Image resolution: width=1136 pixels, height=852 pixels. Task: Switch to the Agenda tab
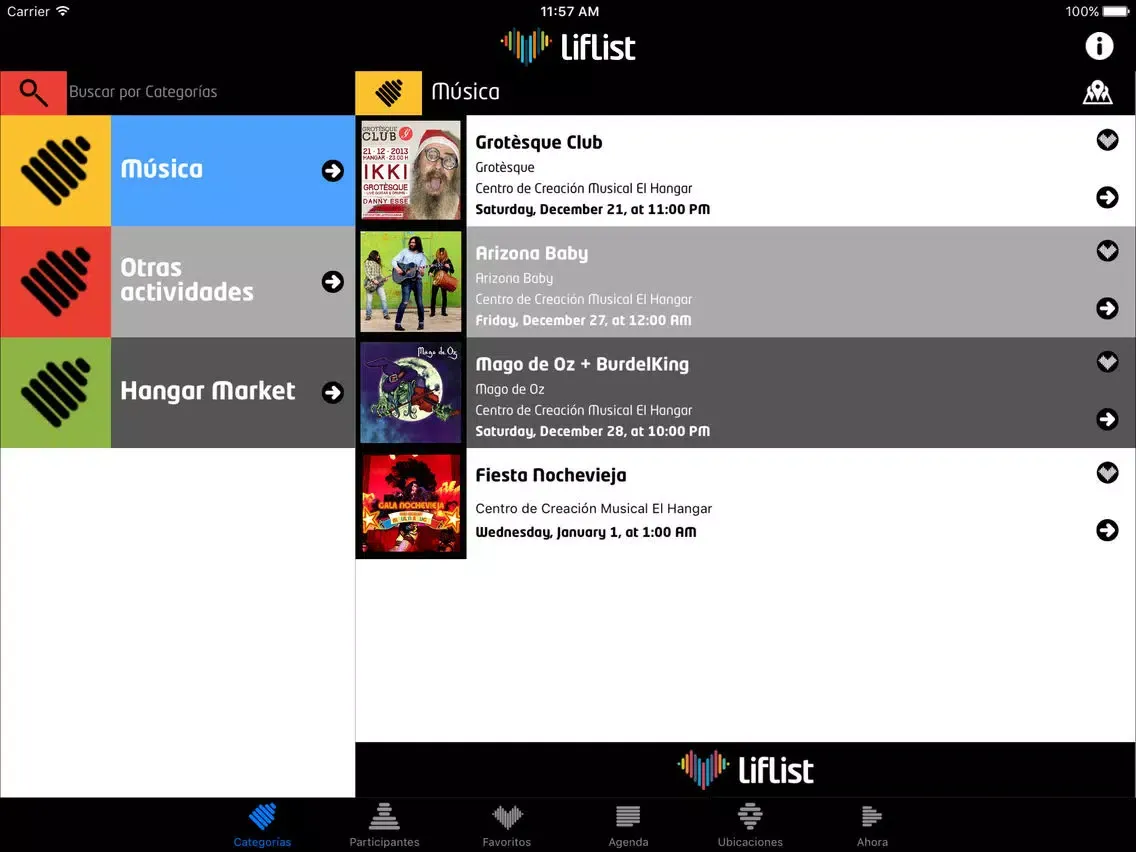tap(628, 825)
